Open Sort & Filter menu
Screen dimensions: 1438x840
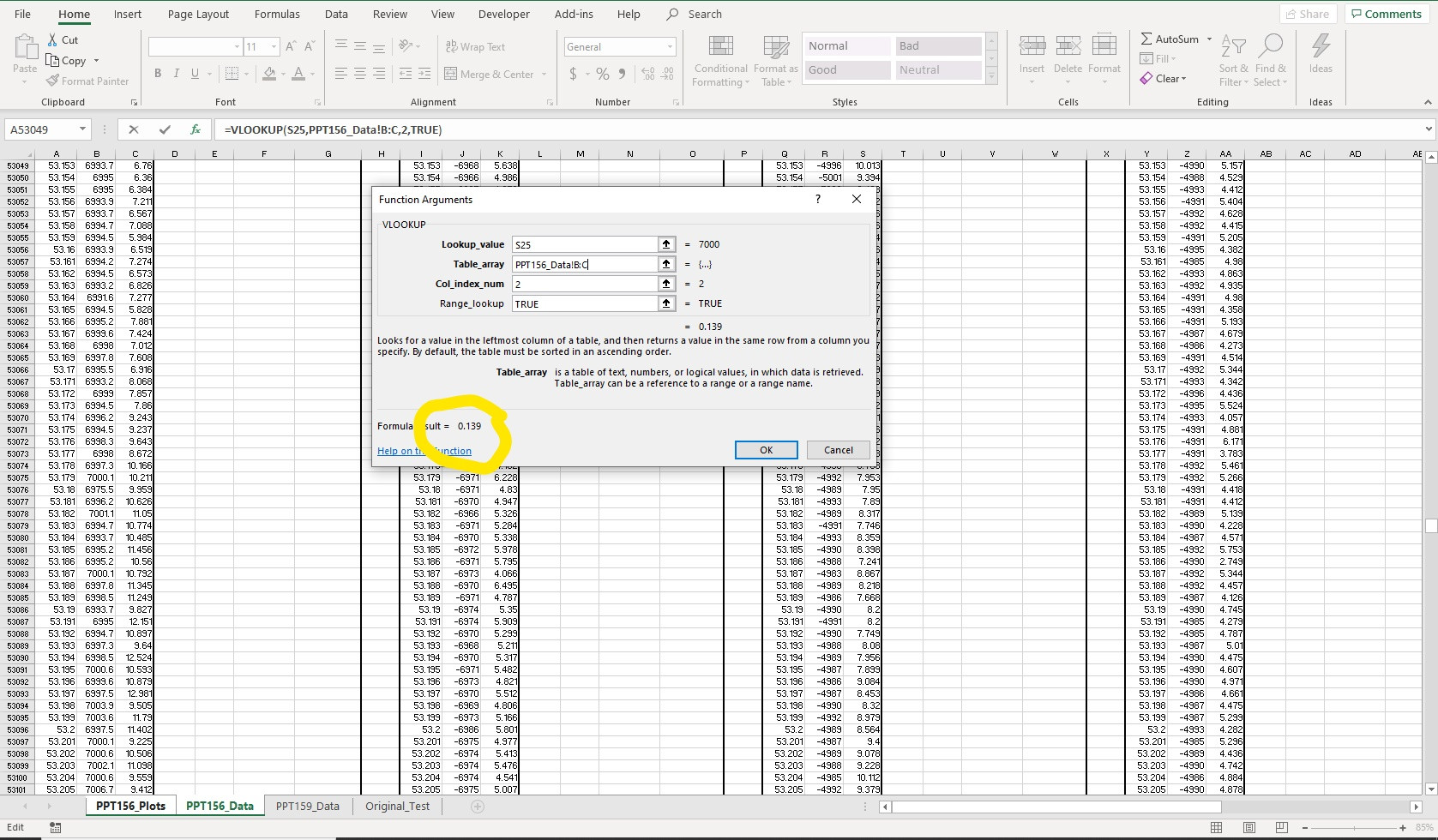click(x=1233, y=61)
